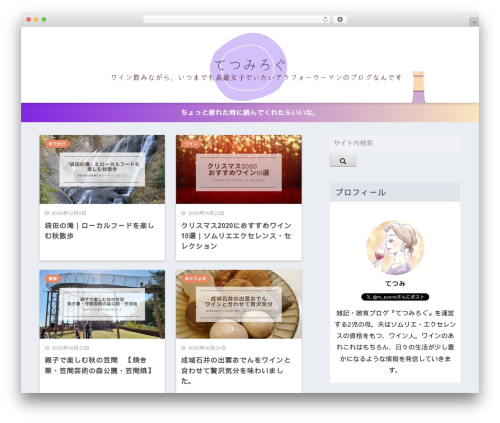
Task: Open the クリスマス2020 wine thumbnail
Action: pyautogui.click(x=239, y=169)
